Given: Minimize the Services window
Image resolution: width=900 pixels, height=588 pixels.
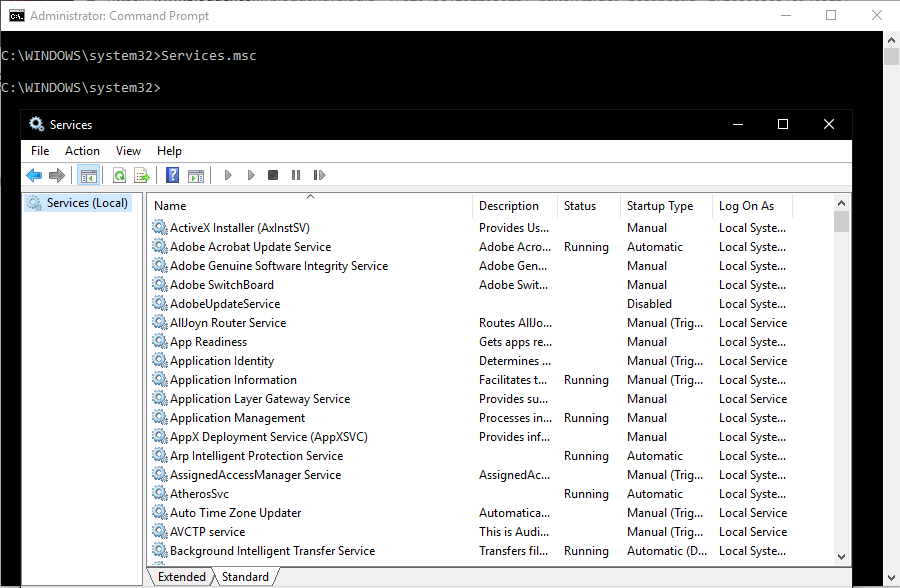Looking at the screenshot, I should (x=738, y=124).
